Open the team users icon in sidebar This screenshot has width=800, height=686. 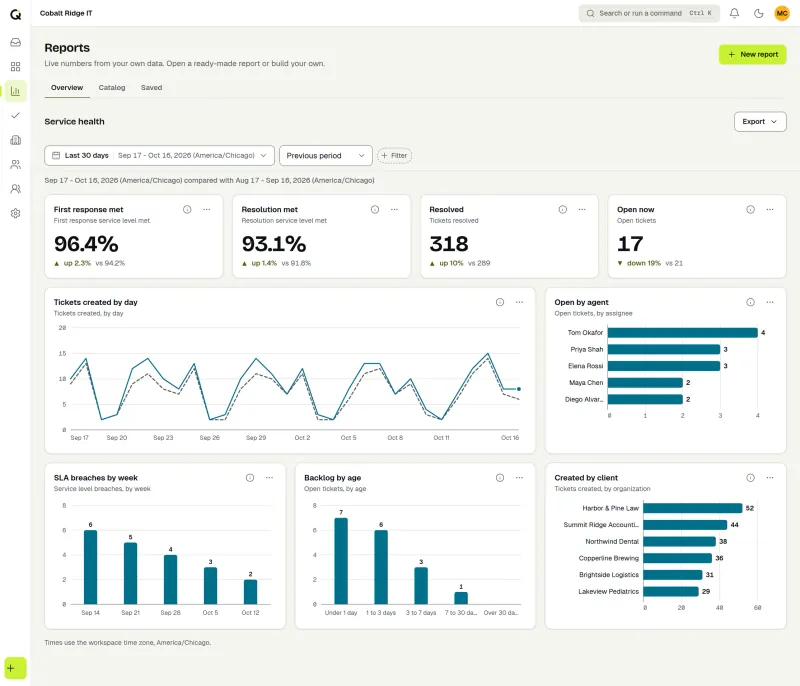point(16,189)
